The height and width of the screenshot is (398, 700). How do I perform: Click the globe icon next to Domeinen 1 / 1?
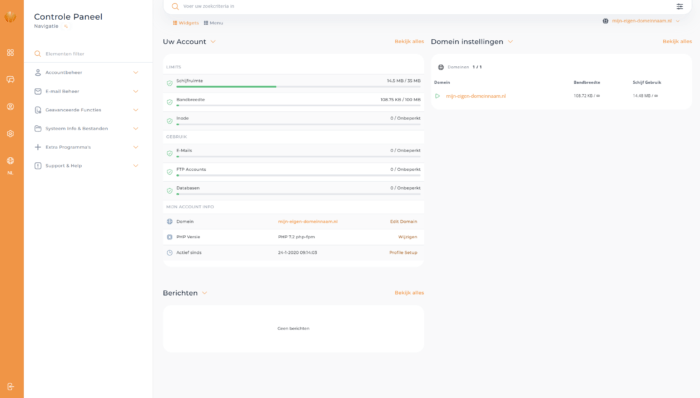point(441,67)
